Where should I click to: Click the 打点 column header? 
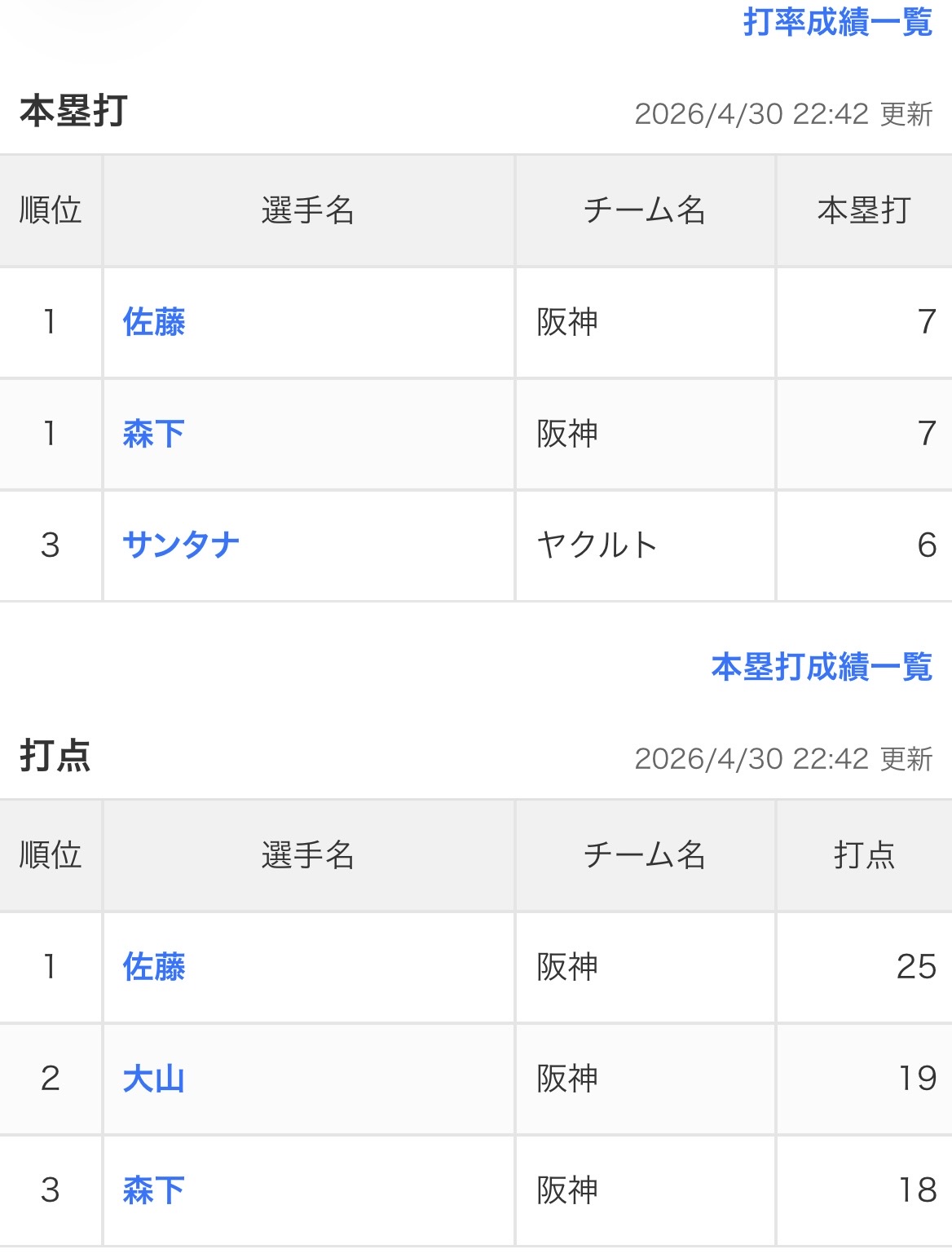(864, 855)
